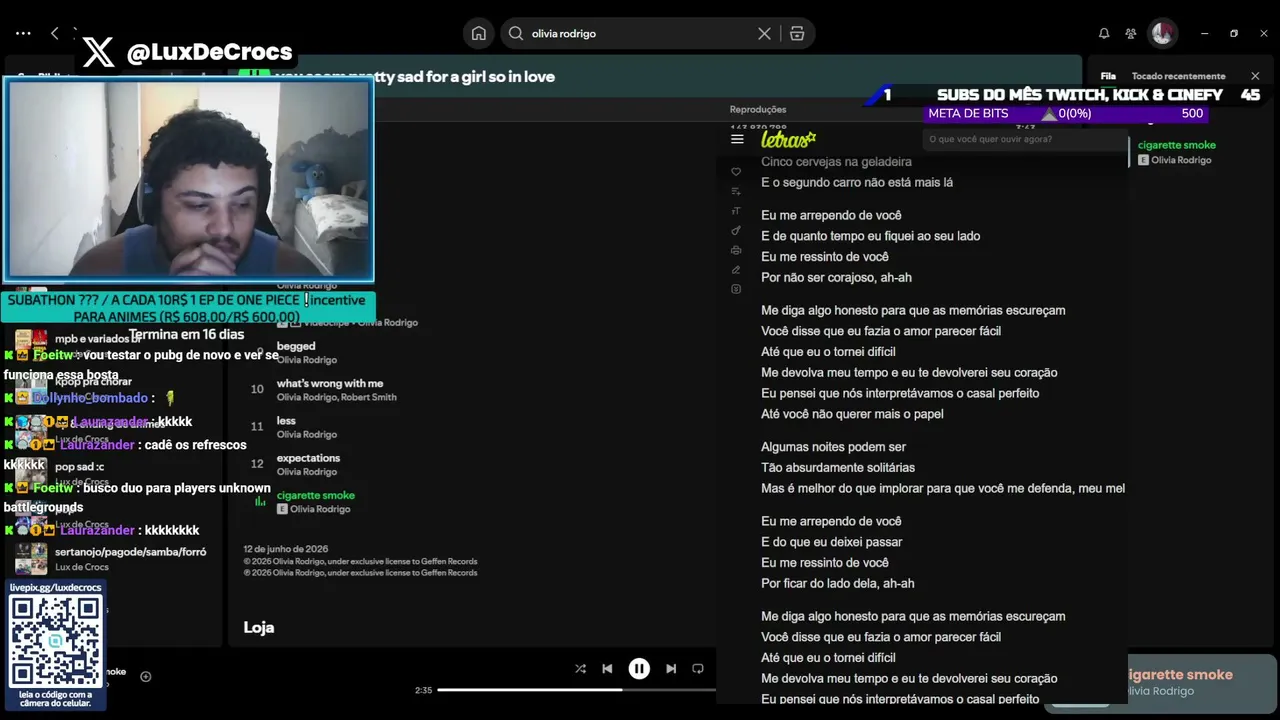Skip to the previous track
This screenshot has height=720, width=1280.
(x=607, y=669)
